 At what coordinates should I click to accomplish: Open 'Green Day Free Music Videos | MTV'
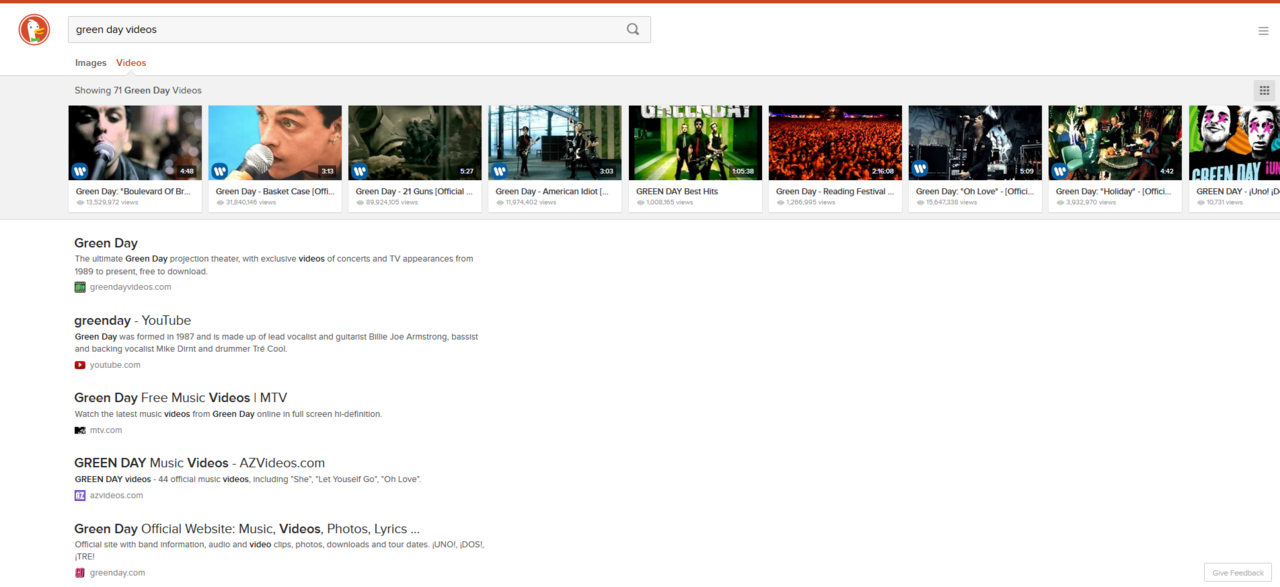[180, 398]
